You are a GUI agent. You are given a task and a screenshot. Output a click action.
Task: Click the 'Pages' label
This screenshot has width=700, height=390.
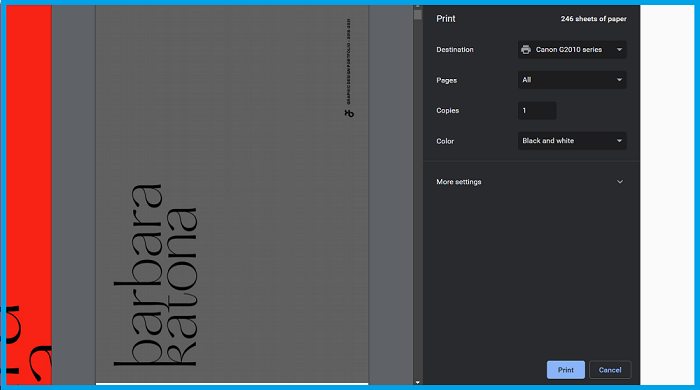[x=446, y=80]
